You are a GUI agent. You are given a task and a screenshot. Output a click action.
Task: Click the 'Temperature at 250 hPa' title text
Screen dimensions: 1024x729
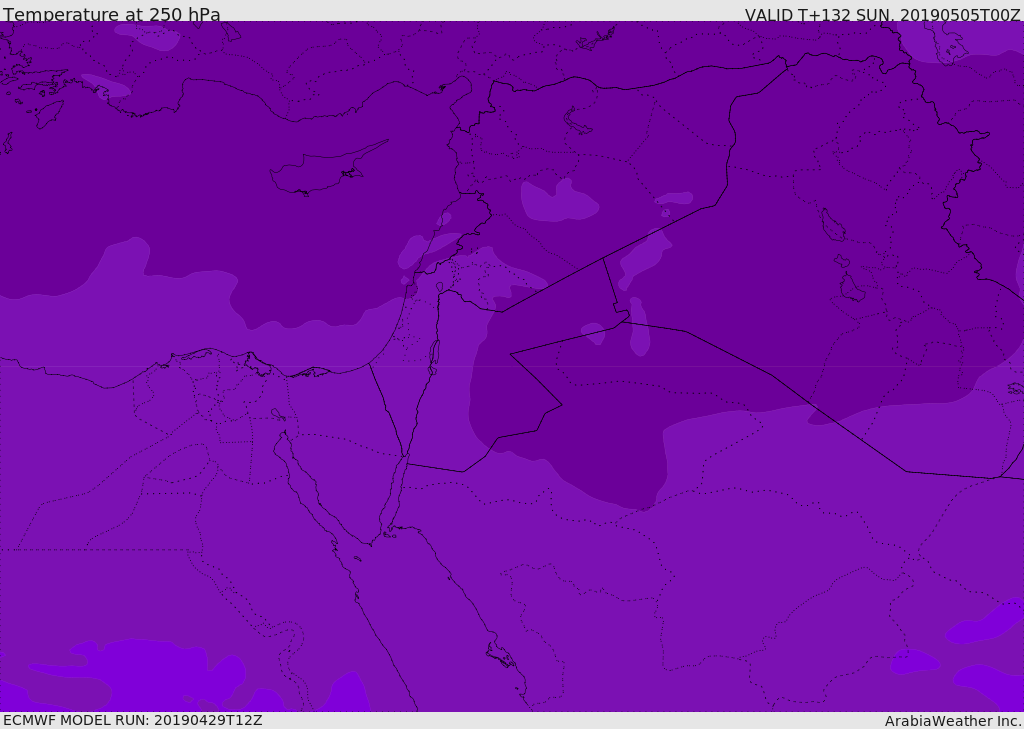pyautogui.click(x=112, y=14)
